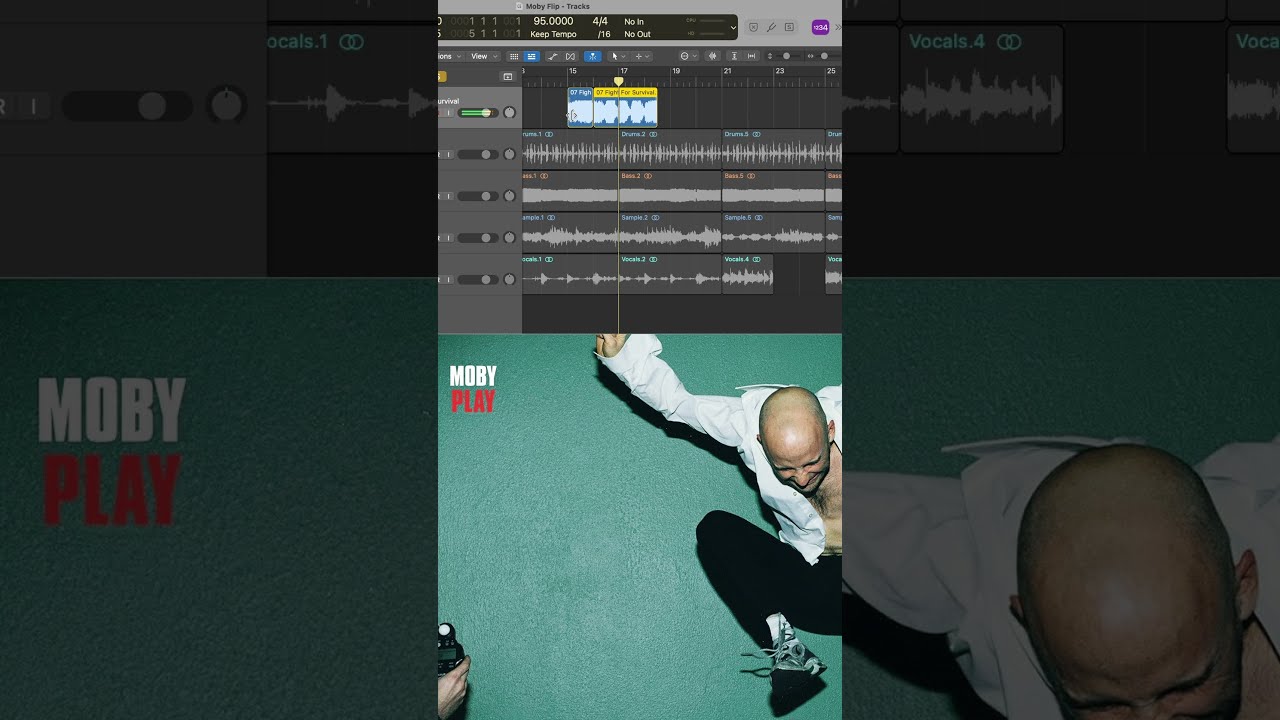Image resolution: width=1280 pixels, height=720 pixels.
Task: Toggle the global tracks button
Action: pos(507,77)
